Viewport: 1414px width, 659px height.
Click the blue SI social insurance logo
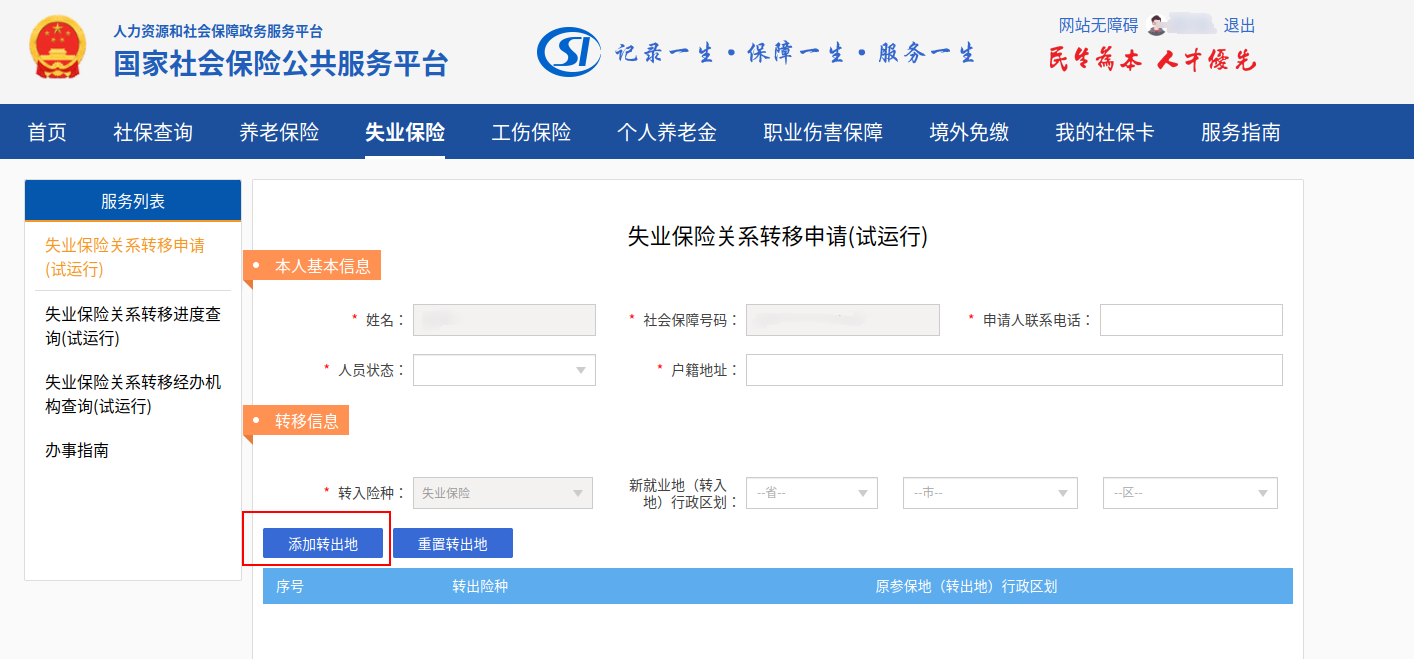[x=568, y=52]
